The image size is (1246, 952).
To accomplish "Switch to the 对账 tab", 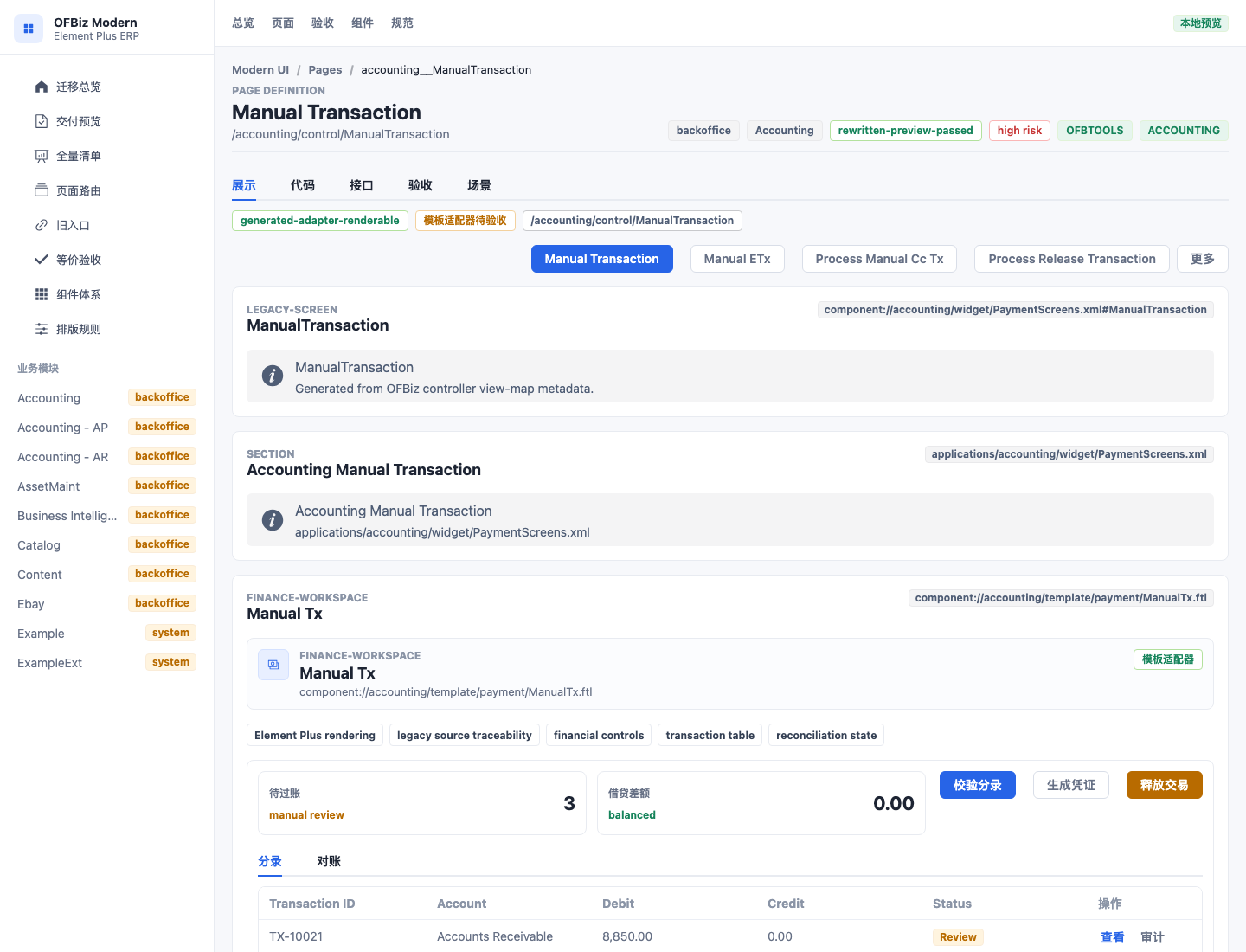I will 329,861.
